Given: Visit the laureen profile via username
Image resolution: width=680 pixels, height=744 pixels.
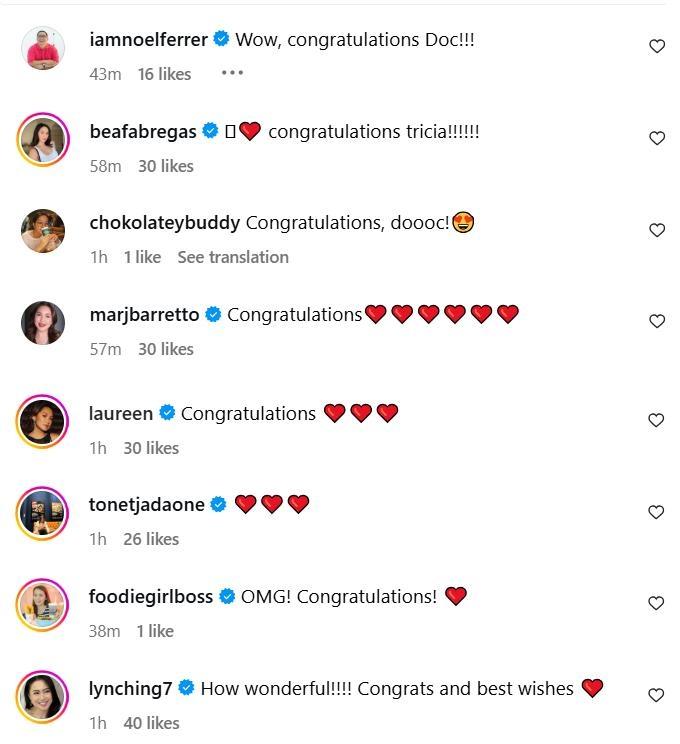Looking at the screenshot, I should [x=121, y=413].
